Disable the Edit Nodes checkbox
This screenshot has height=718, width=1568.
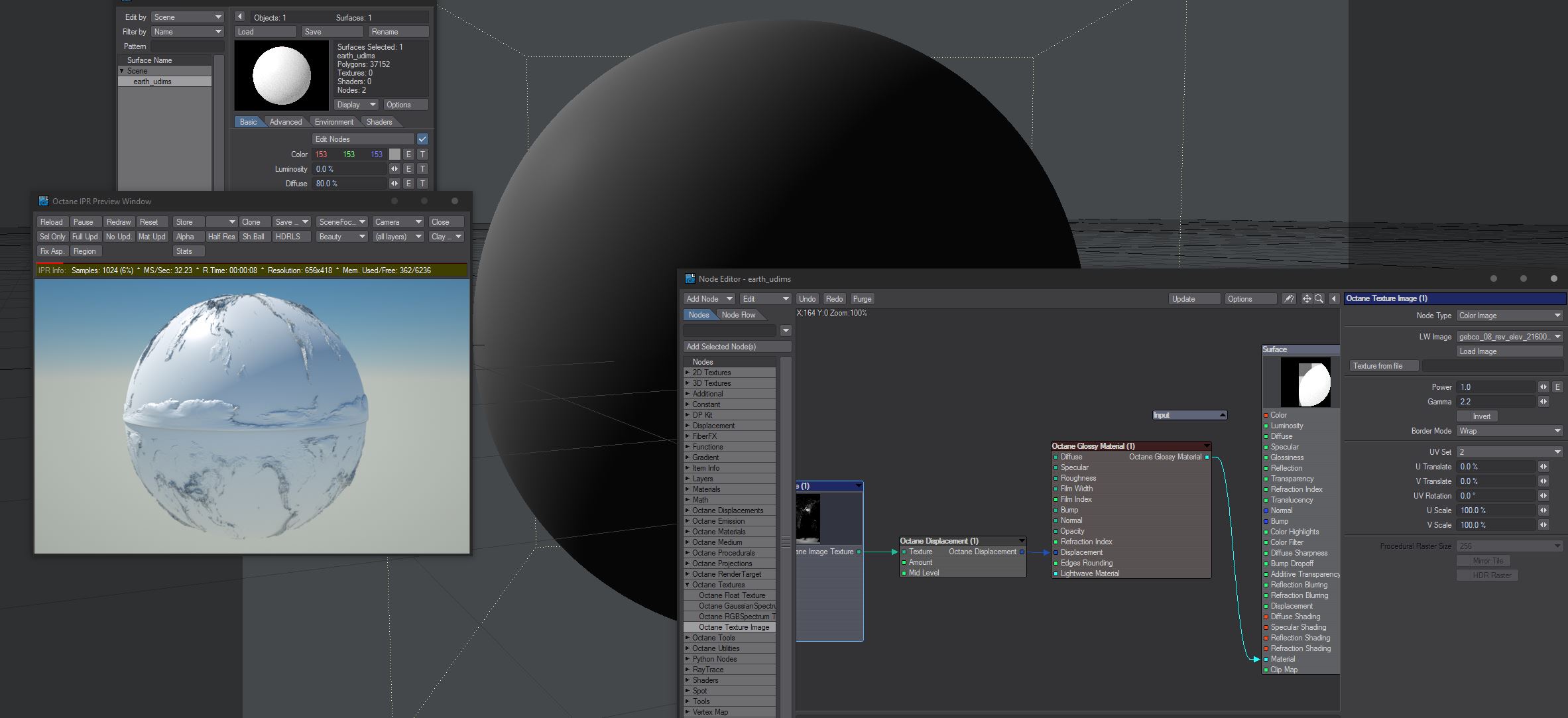coord(422,139)
